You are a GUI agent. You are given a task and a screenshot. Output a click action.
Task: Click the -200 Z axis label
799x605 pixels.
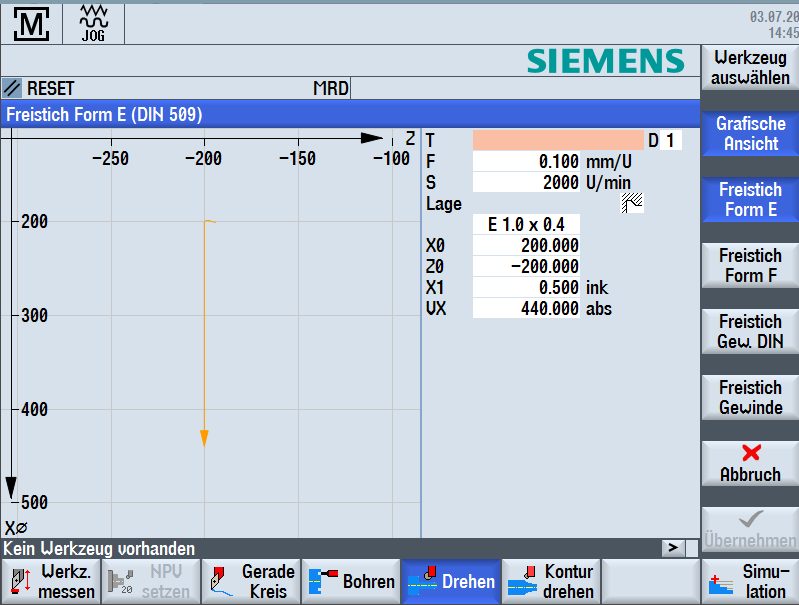coord(203,159)
